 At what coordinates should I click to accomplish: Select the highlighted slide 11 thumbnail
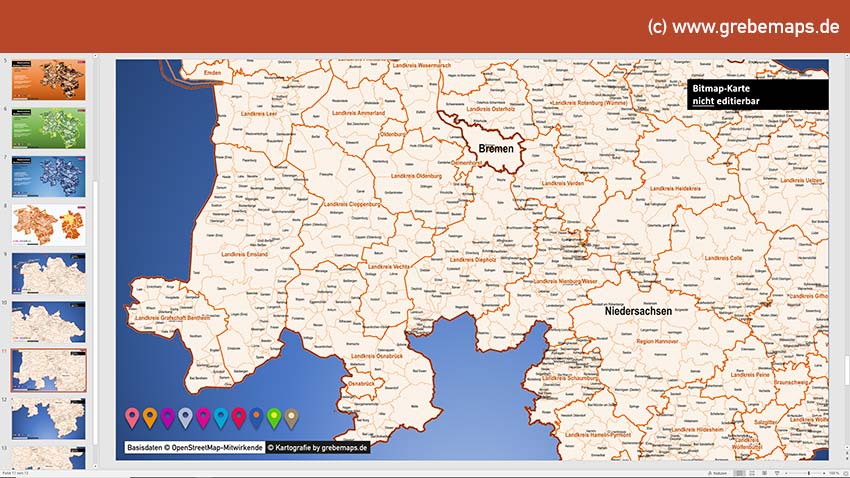(x=49, y=371)
